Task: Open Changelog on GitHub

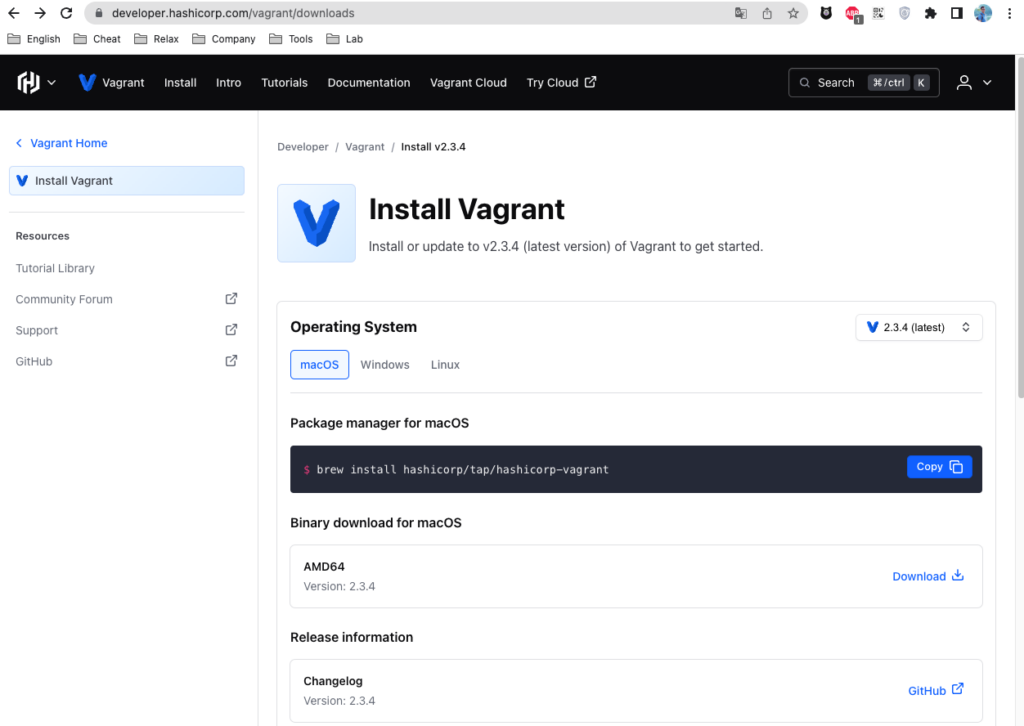Action: 936,690
